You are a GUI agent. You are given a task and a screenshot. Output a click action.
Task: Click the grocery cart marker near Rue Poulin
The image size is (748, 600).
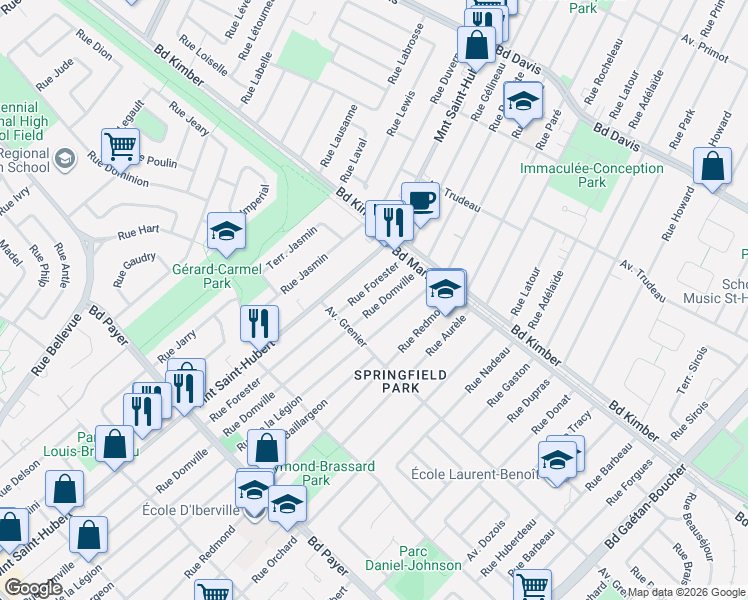pyautogui.click(x=121, y=147)
